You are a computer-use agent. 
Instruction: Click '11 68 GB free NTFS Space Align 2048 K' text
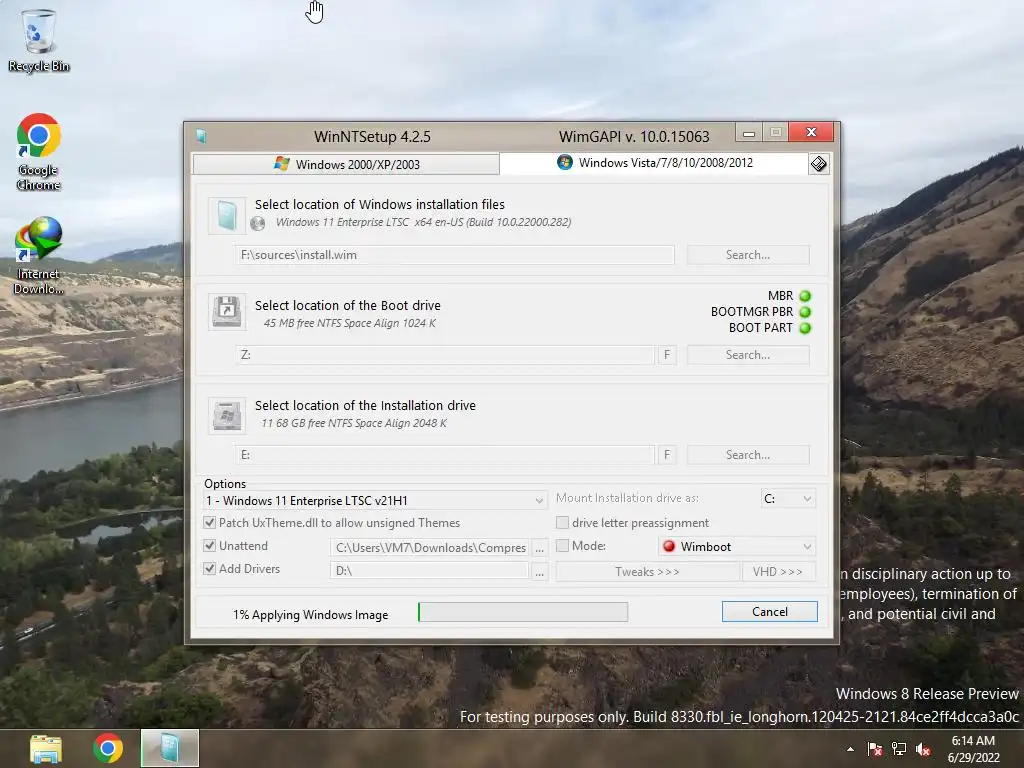click(354, 423)
